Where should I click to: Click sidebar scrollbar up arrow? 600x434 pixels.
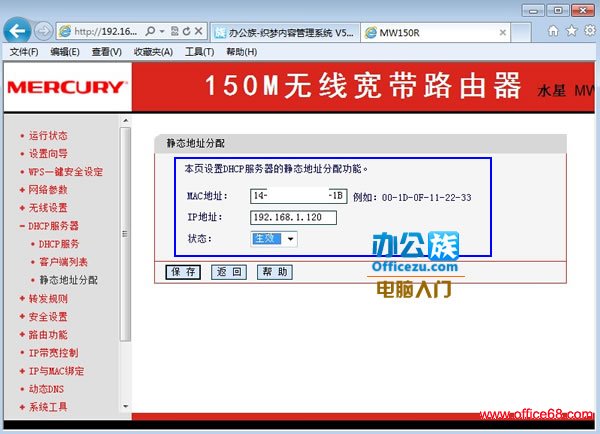(125, 121)
